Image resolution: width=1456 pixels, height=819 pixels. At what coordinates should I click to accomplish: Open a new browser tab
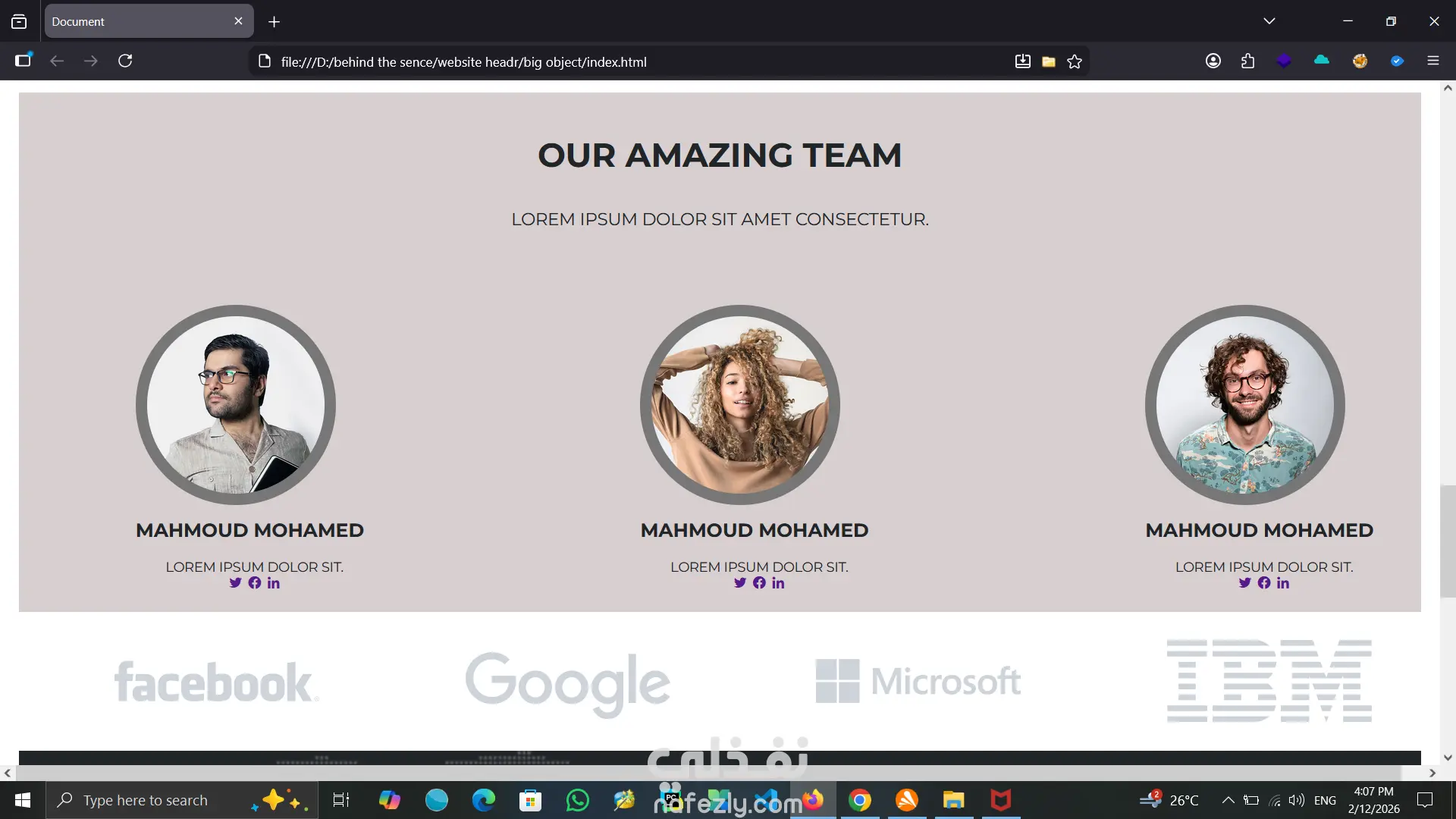tap(274, 22)
